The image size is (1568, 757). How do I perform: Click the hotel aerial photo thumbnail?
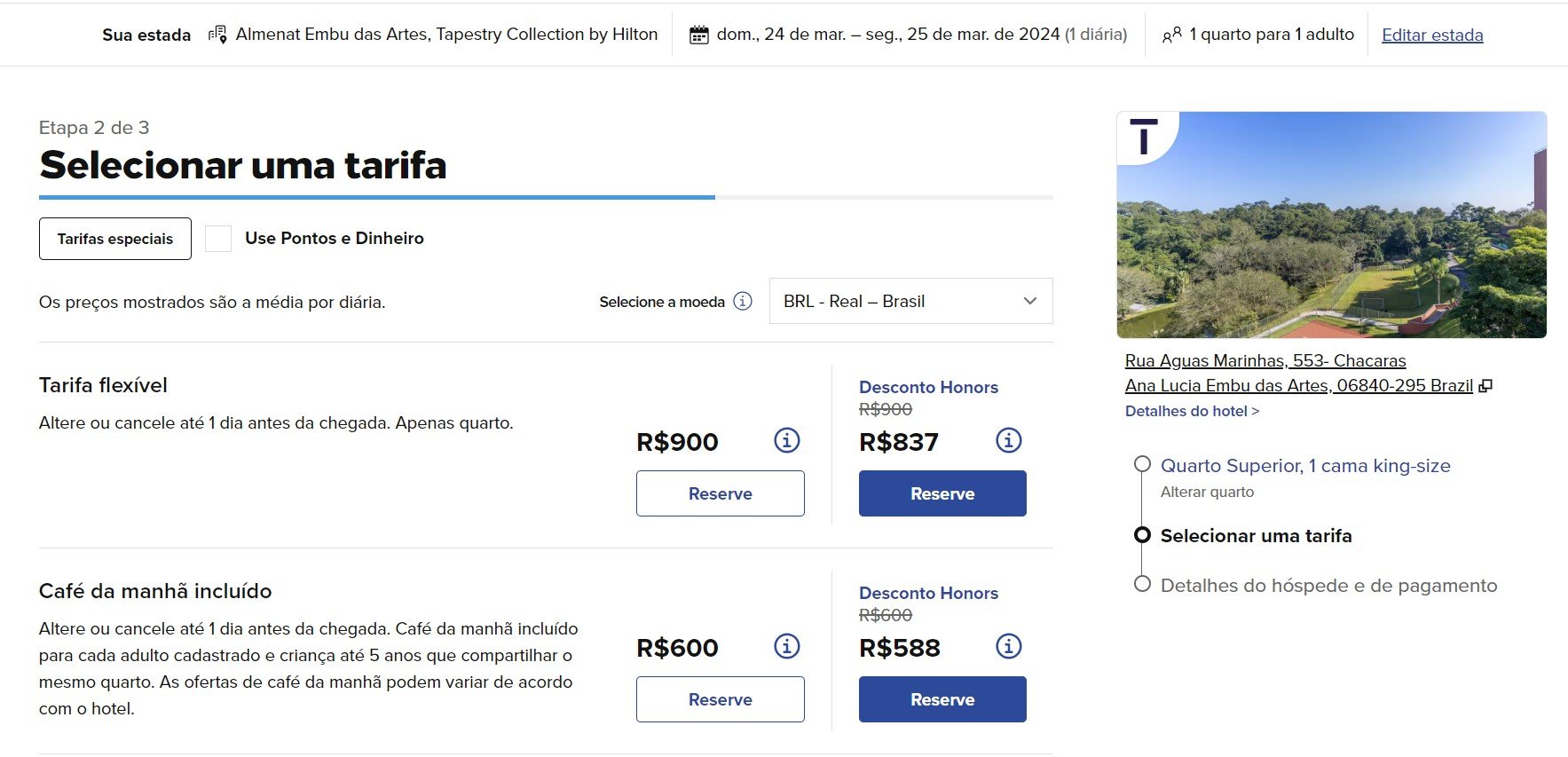tap(1331, 225)
